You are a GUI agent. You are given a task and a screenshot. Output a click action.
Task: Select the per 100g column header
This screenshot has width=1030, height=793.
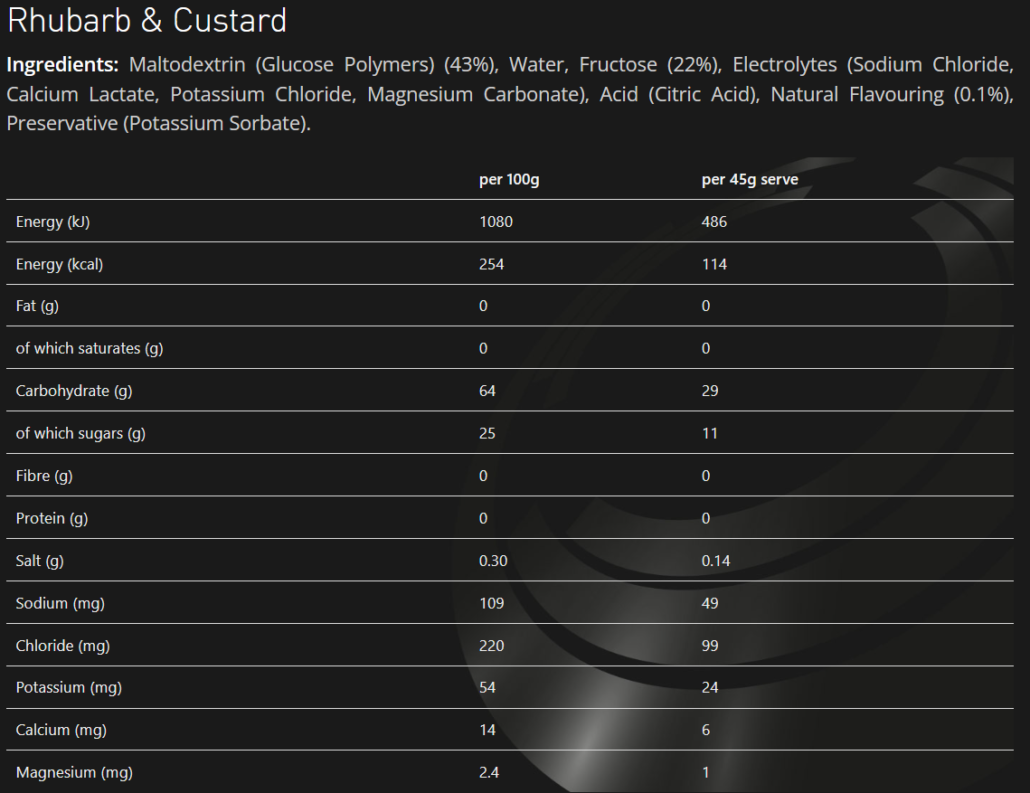click(510, 180)
